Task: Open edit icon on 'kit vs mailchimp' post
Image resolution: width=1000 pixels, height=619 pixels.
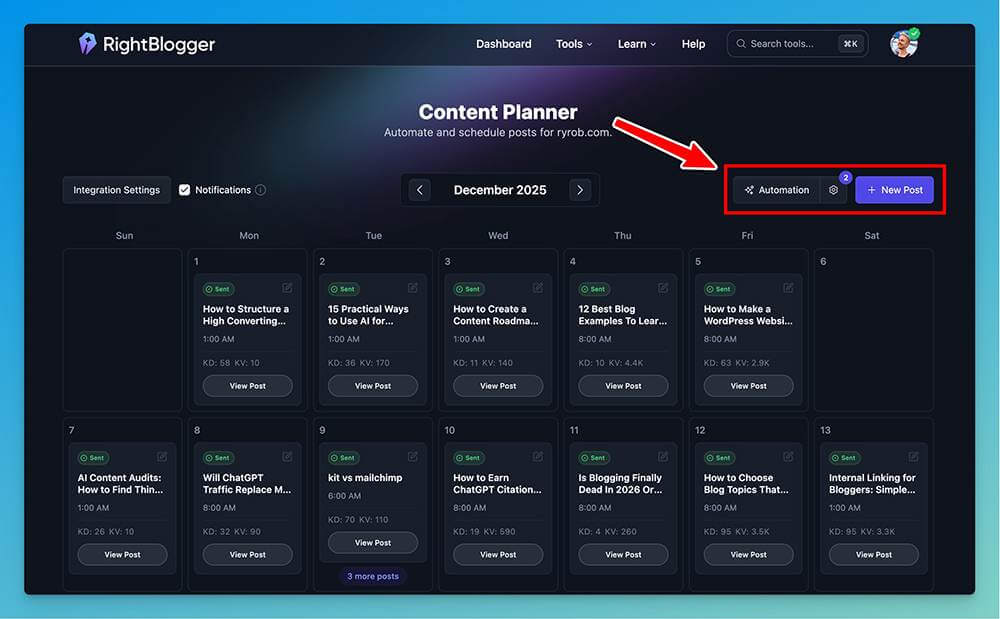Action: click(x=412, y=457)
